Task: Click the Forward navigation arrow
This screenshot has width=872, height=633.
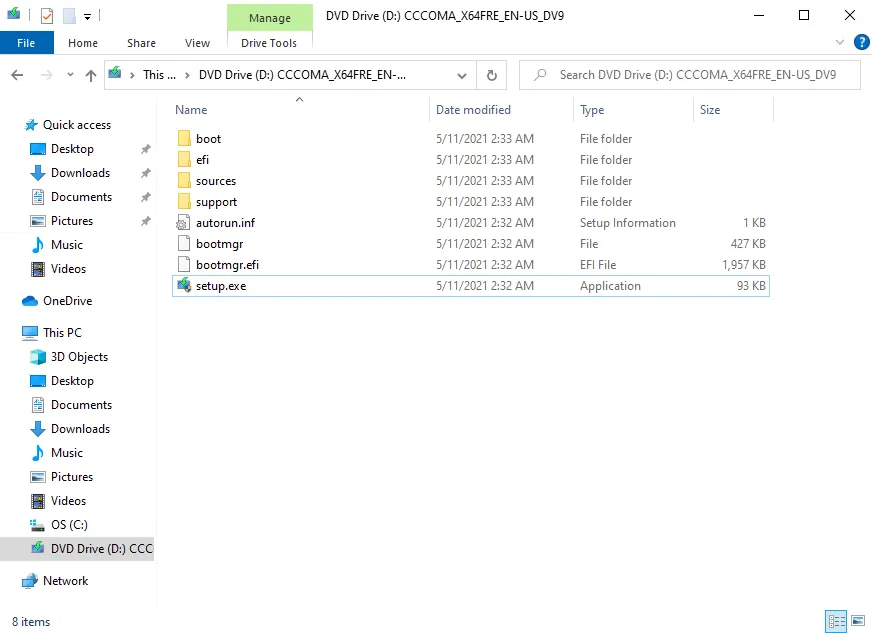Action: [47, 75]
